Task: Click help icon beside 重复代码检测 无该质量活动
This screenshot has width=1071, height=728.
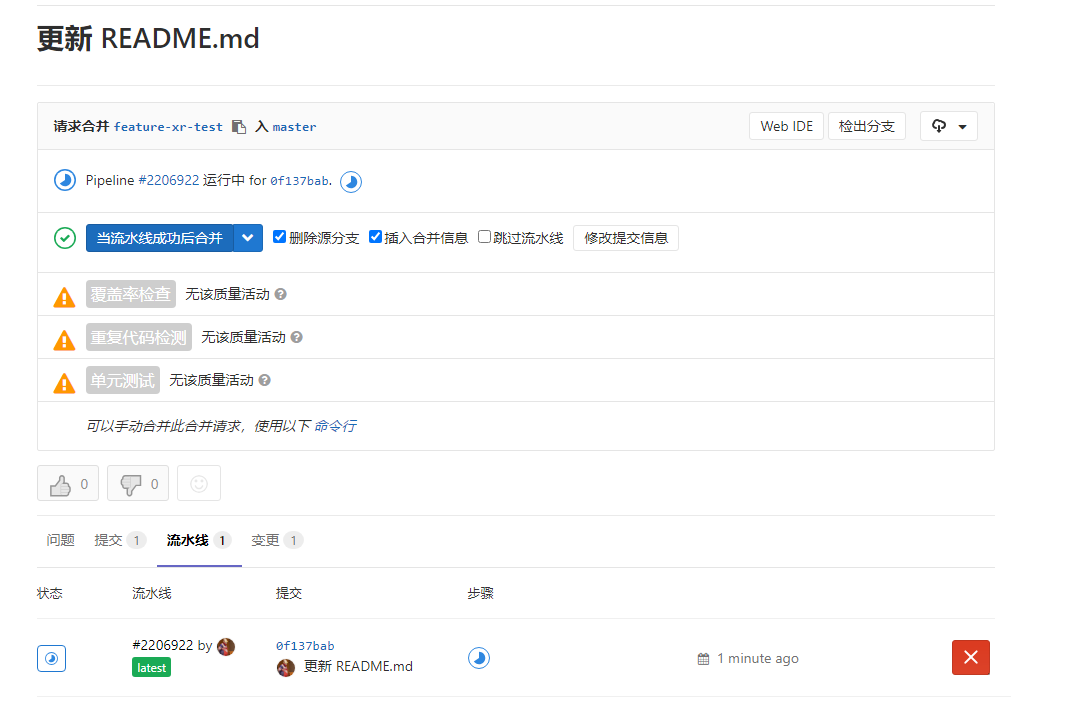Action: pos(296,337)
